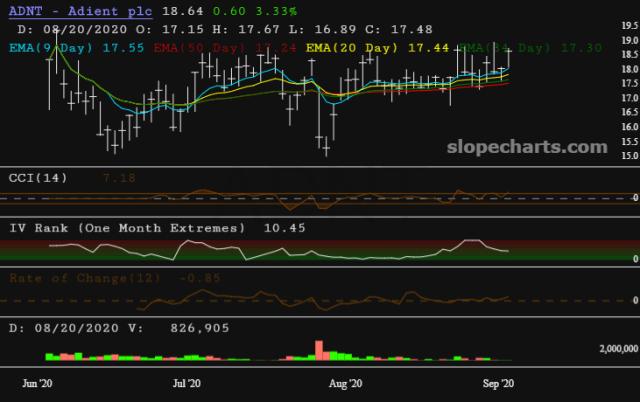
Task: Click the tallest red volume bar
Action: [320, 349]
